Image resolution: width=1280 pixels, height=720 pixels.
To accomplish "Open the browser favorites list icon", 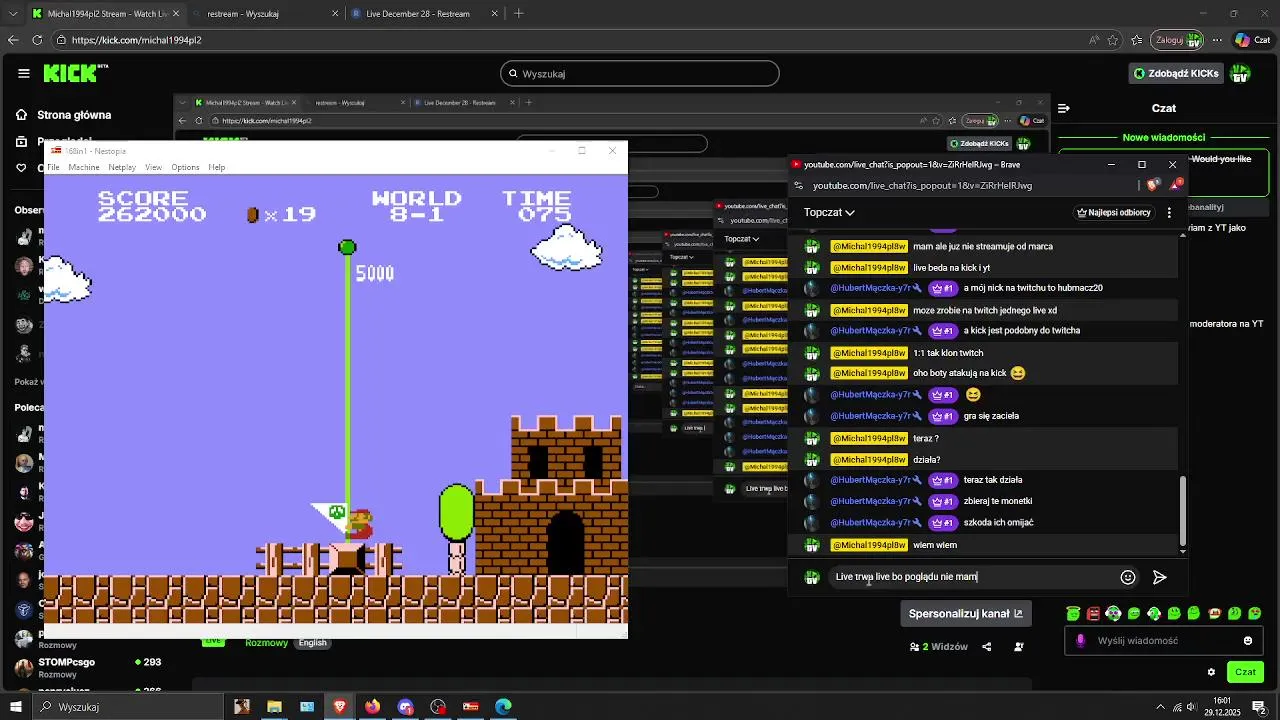I will click(x=1137, y=40).
